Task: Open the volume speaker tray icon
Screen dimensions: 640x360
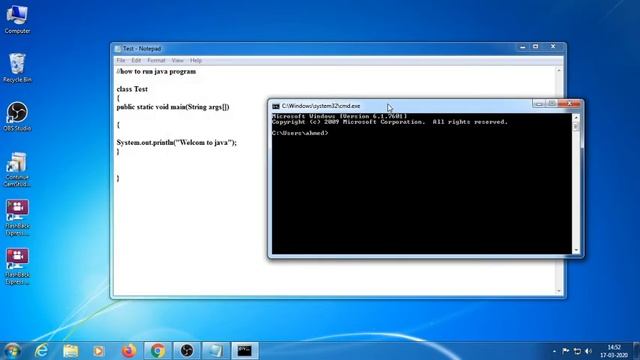Action: (x=588, y=351)
